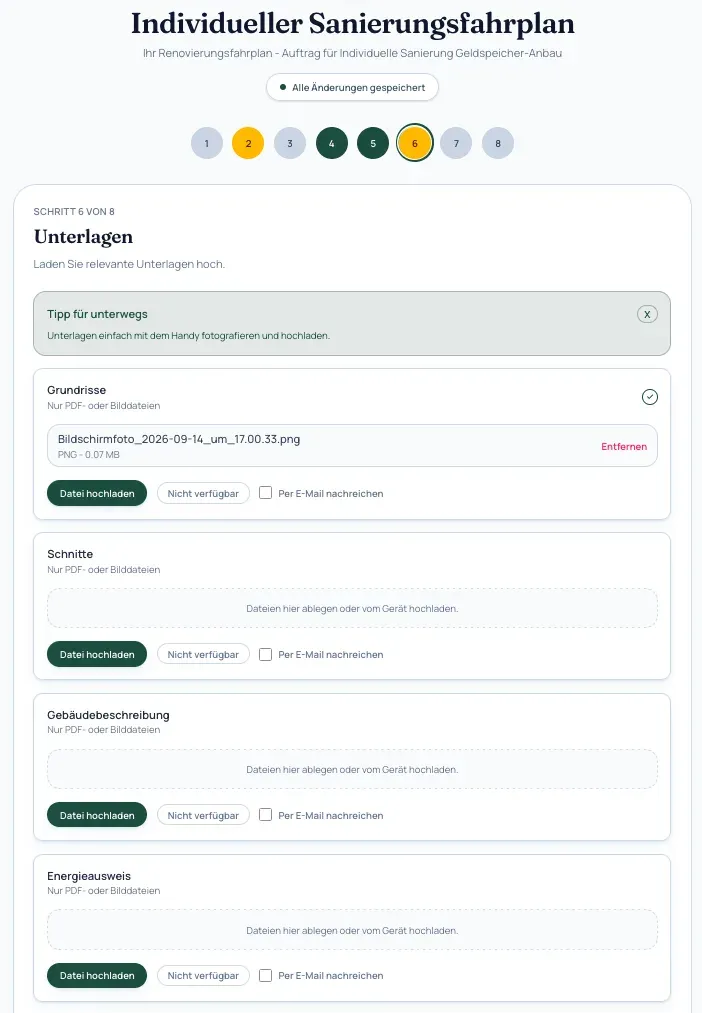The height and width of the screenshot is (1013, 702).
Task: Select the current step 6 circle
Action: (x=415, y=143)
